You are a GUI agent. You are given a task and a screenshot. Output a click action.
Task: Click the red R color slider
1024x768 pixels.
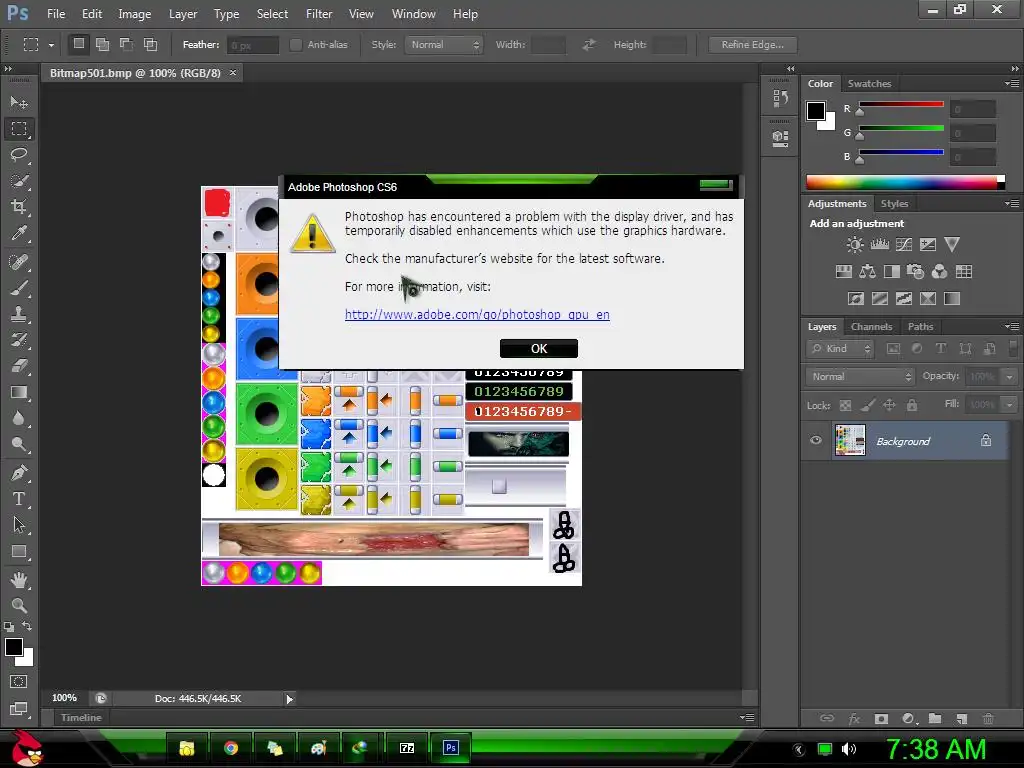[901, 104]
